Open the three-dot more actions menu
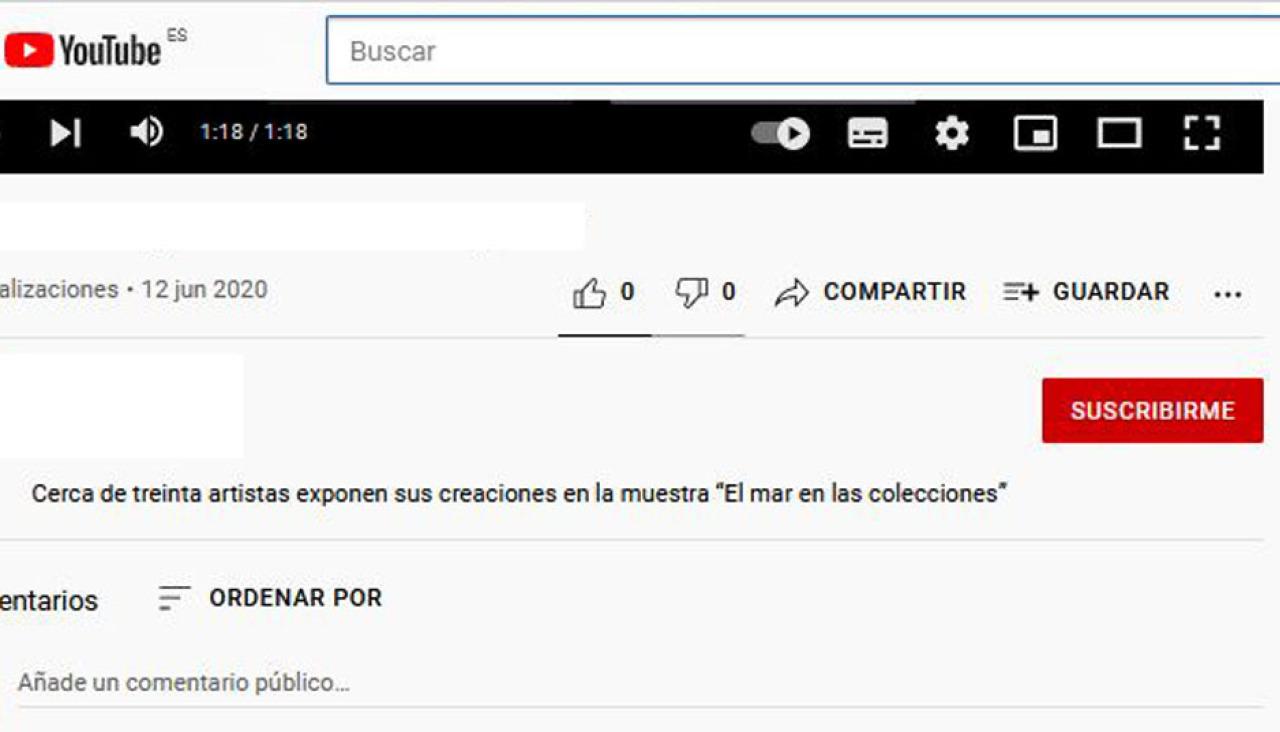Viewport: 1280px width, 732px height. [1227, 294]
